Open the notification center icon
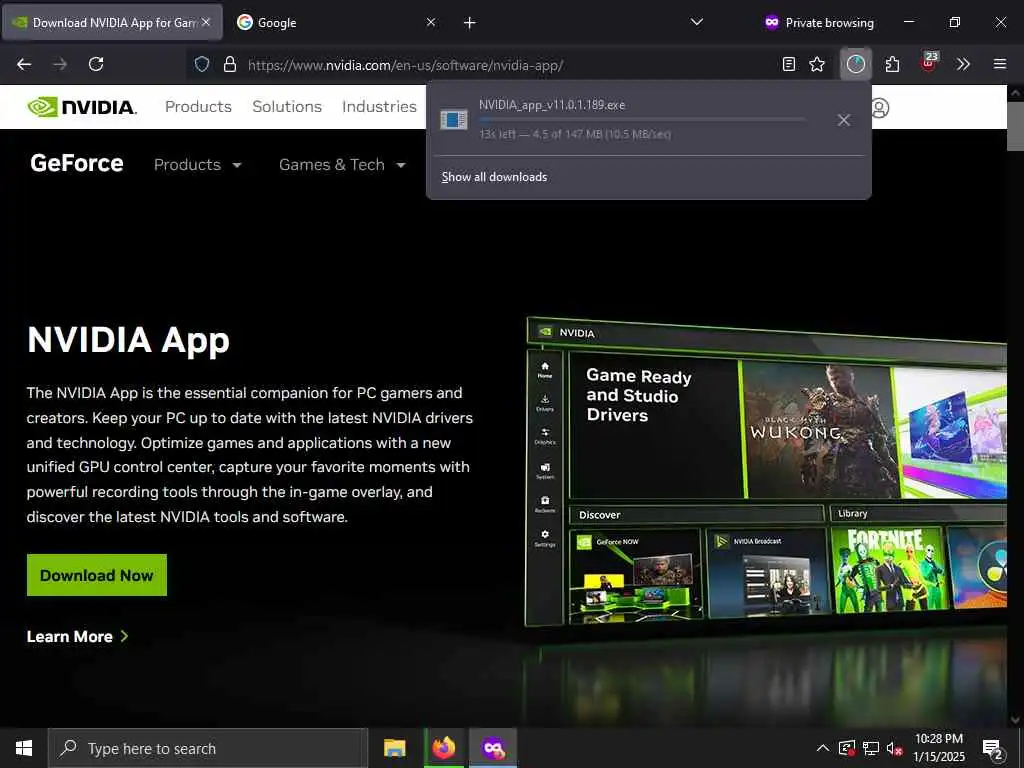This screenshot has width=1024, height=768. point(992,749)
